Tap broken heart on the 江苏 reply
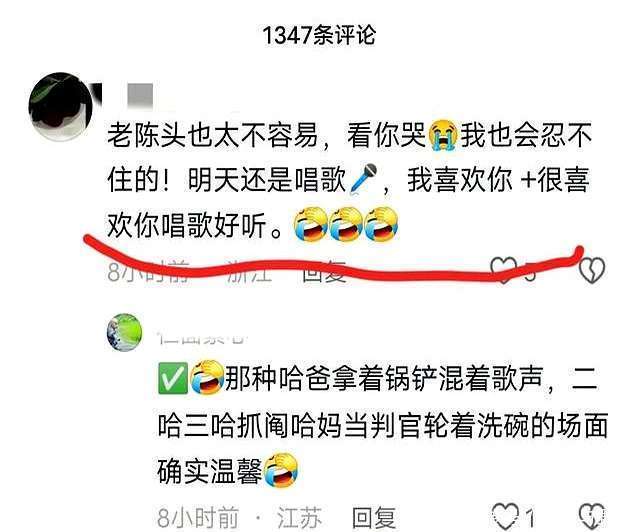 [592, 516]
